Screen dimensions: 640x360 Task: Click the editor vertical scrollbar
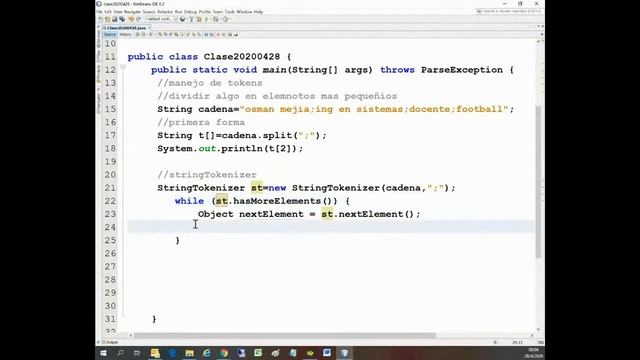pos(538,182)
